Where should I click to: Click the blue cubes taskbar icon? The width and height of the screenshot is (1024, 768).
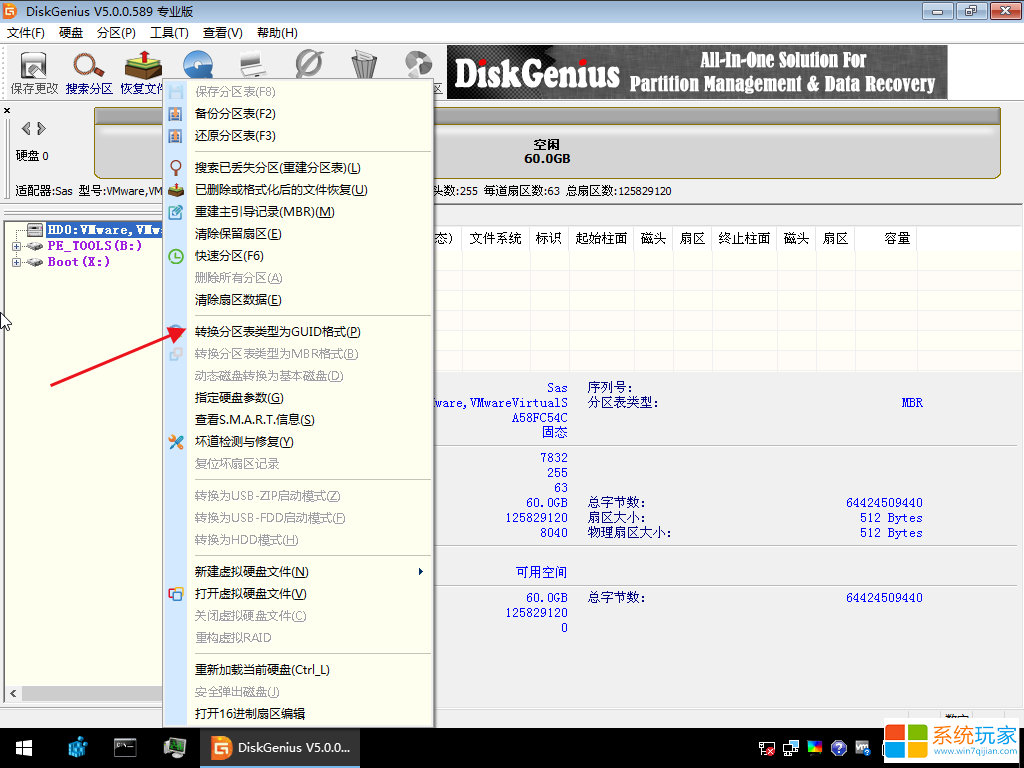78,748
